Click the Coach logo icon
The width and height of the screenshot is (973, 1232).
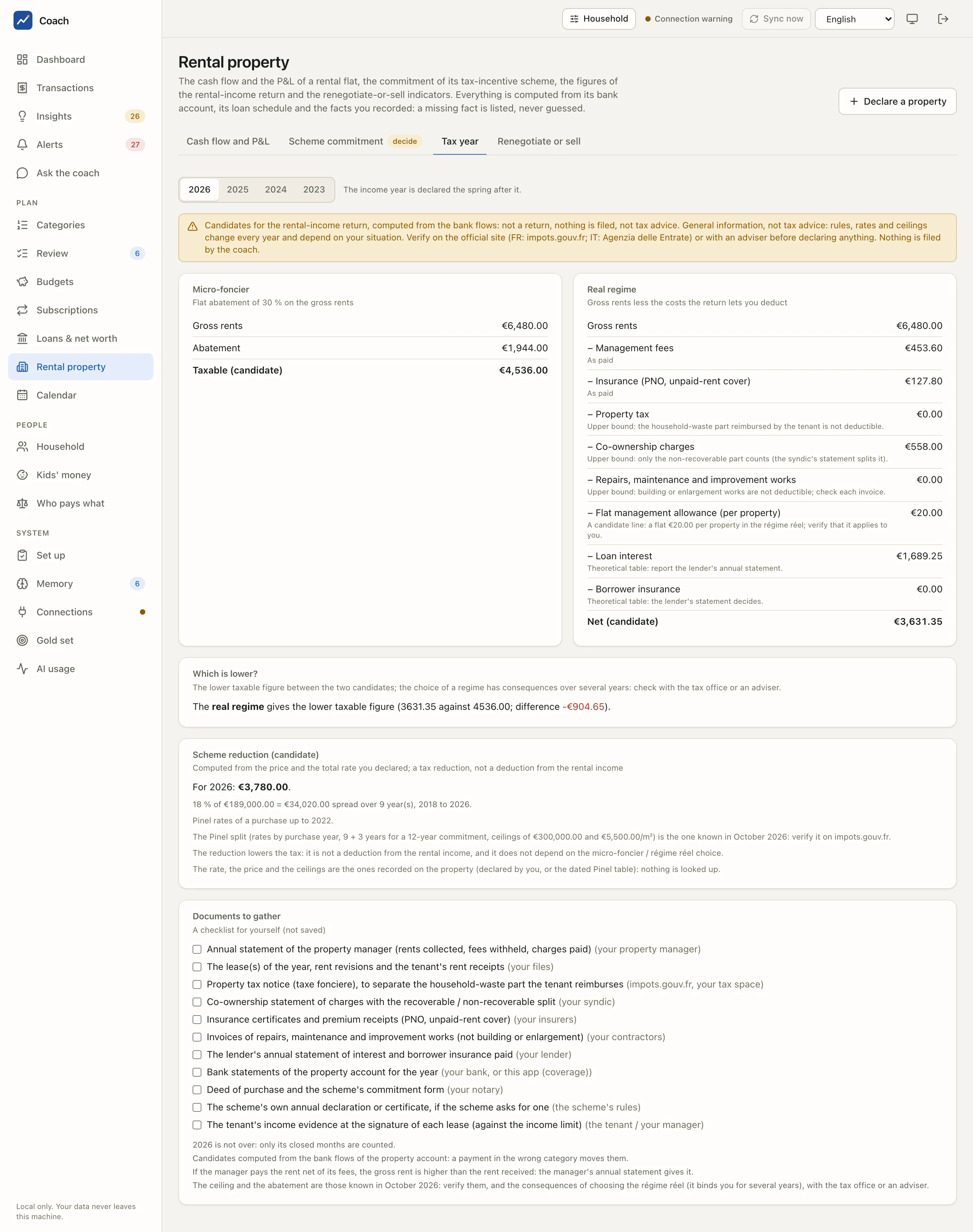click(x=23, y=21)
